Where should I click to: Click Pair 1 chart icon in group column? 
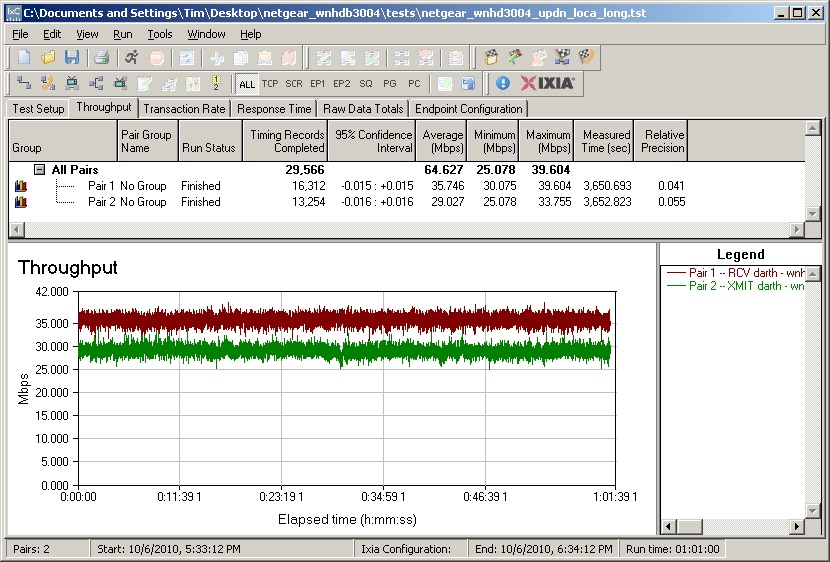[21, 186]
